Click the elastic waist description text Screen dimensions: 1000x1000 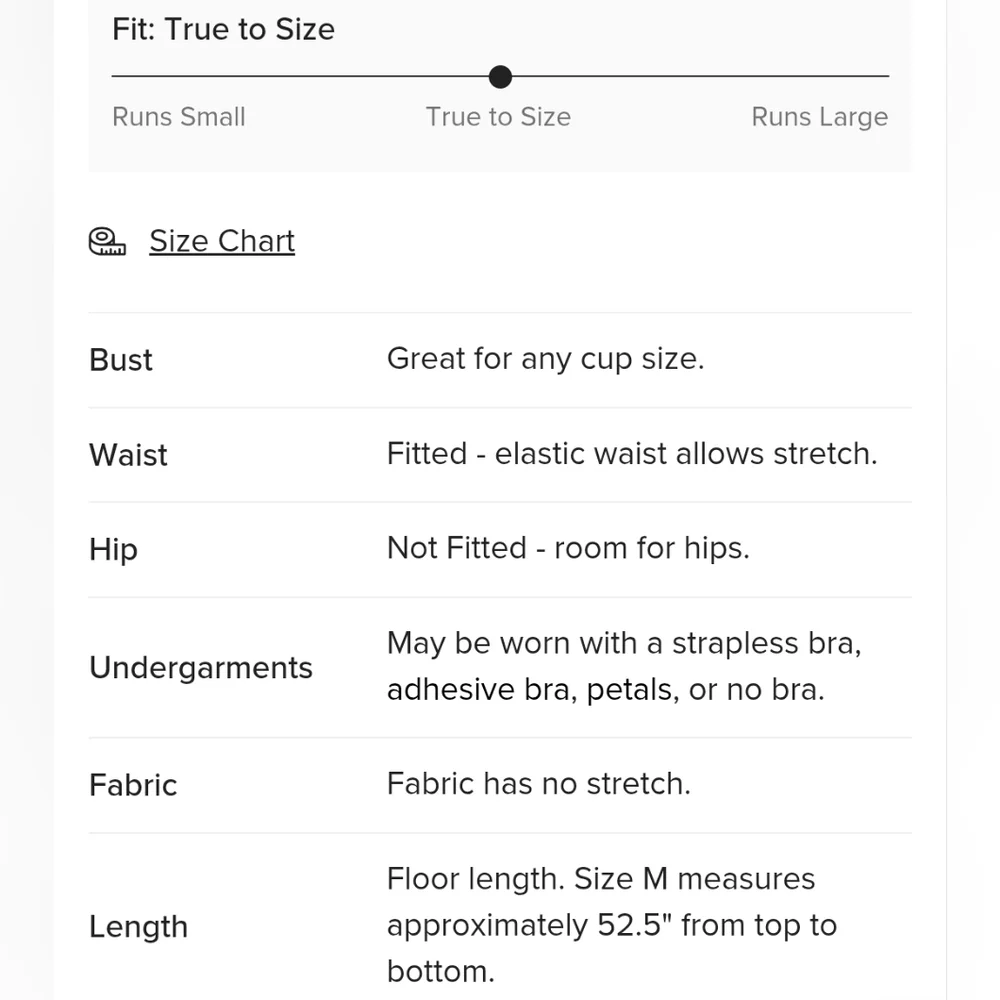click(631, 454)
